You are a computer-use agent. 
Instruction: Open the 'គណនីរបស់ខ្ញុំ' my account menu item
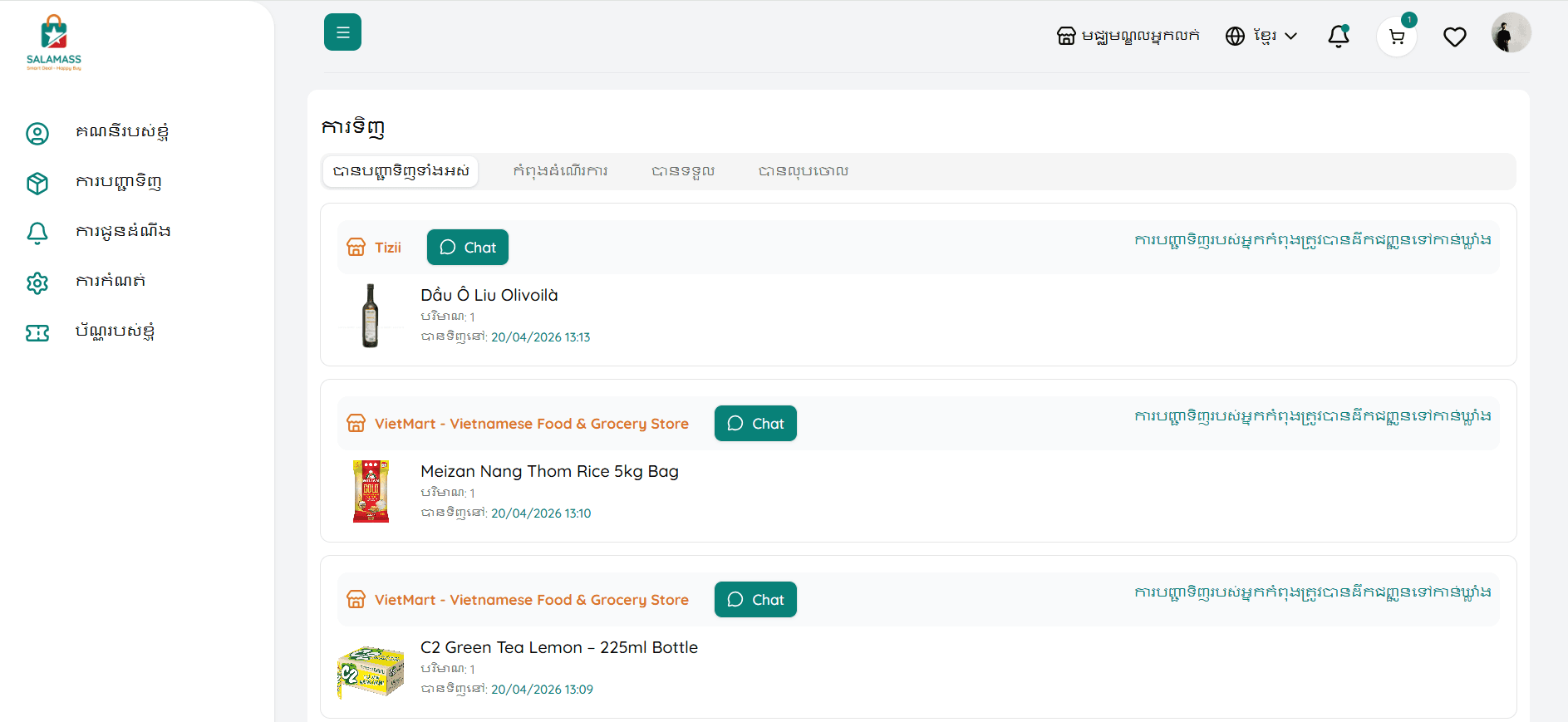click(x=122, y=132)
